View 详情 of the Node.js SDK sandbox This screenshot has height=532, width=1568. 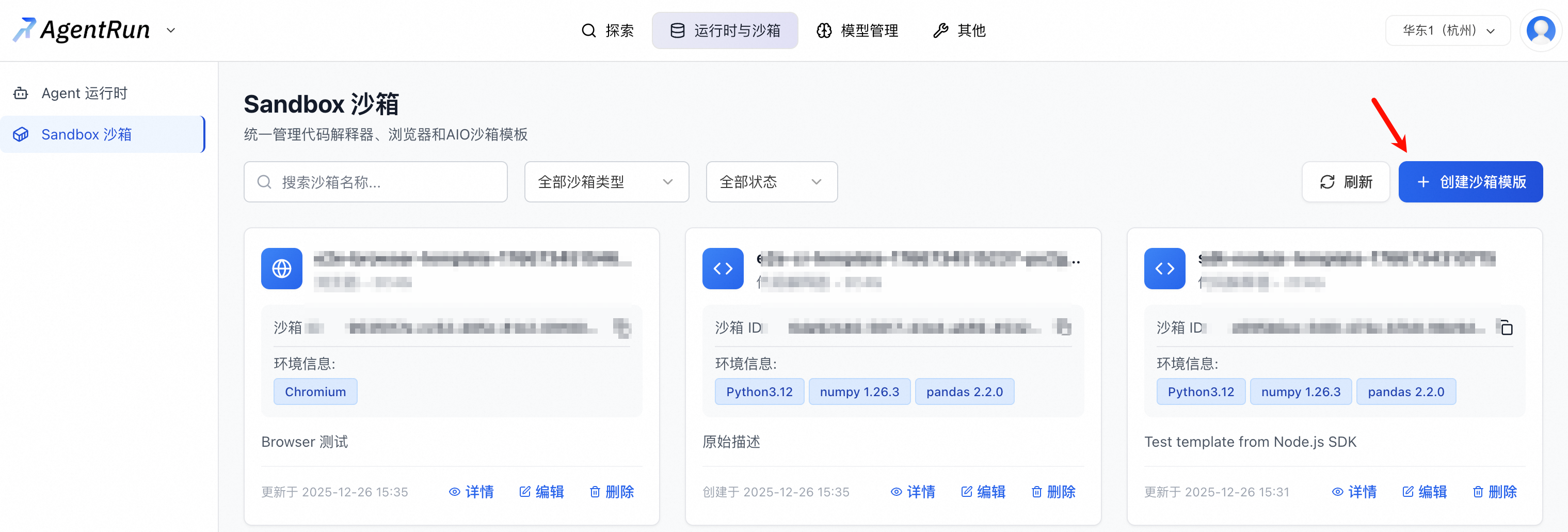1354,492
